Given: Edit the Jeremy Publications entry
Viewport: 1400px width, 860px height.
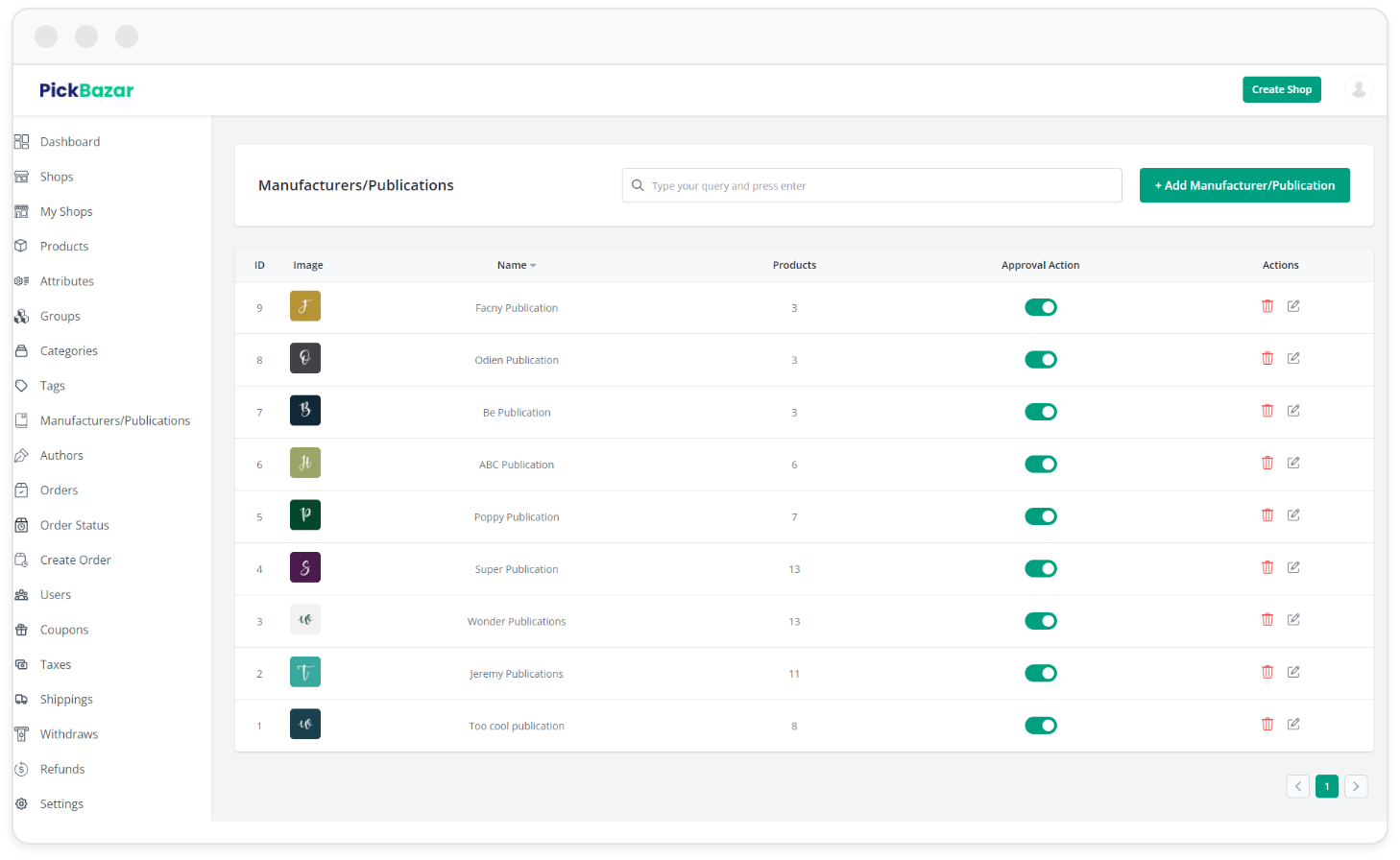Looking at the screenshot, I should [1293, 673].
